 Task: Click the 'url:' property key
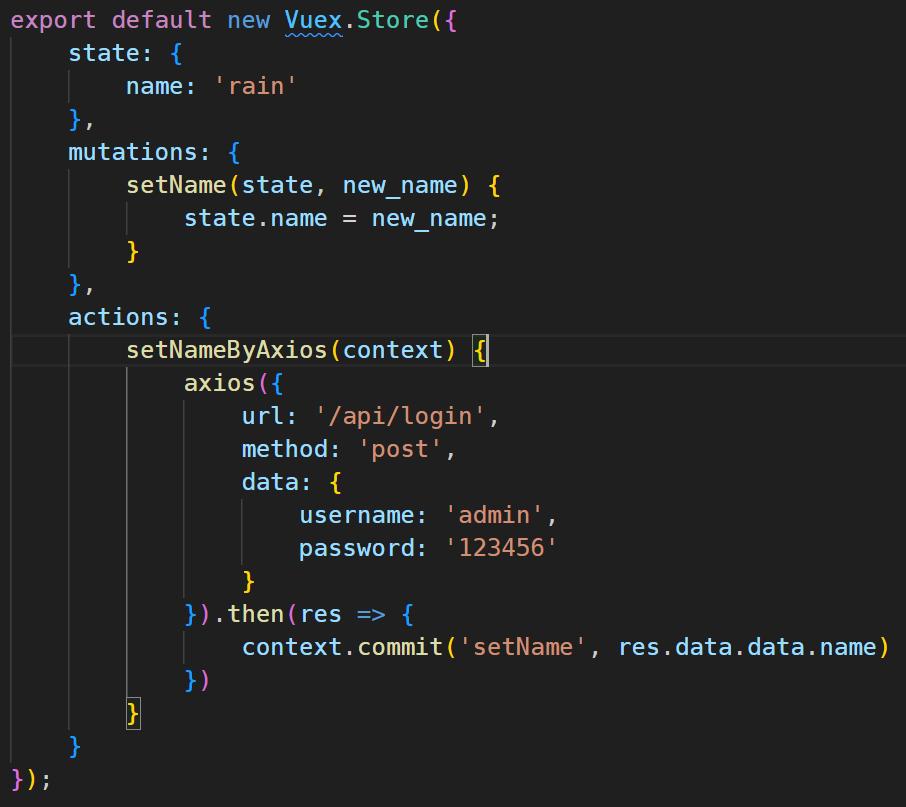(269, 416)
